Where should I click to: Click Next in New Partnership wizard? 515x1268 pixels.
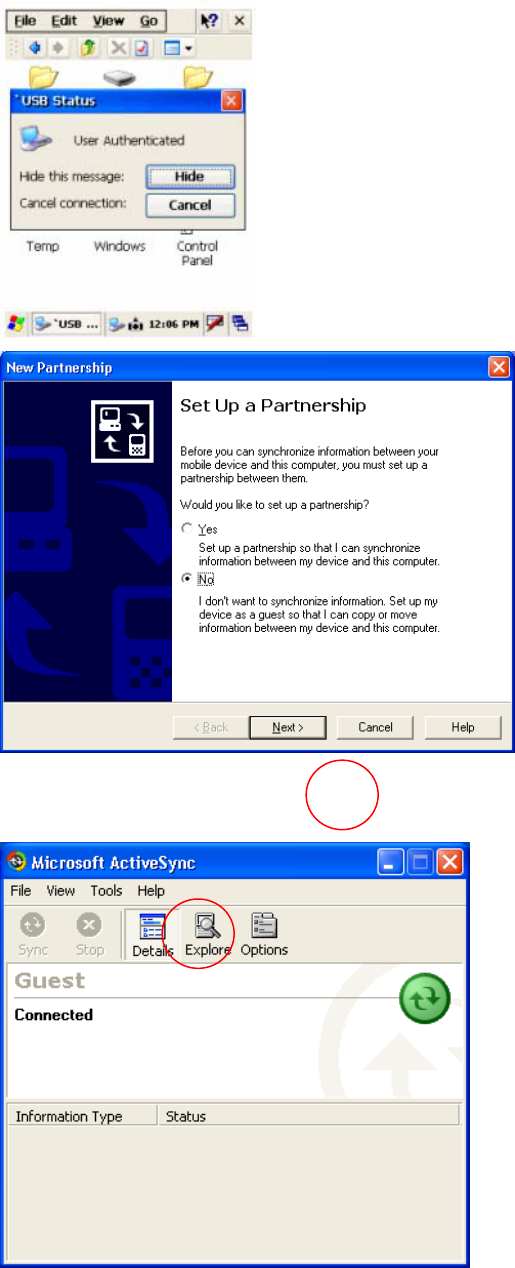(x=287, y=727)
